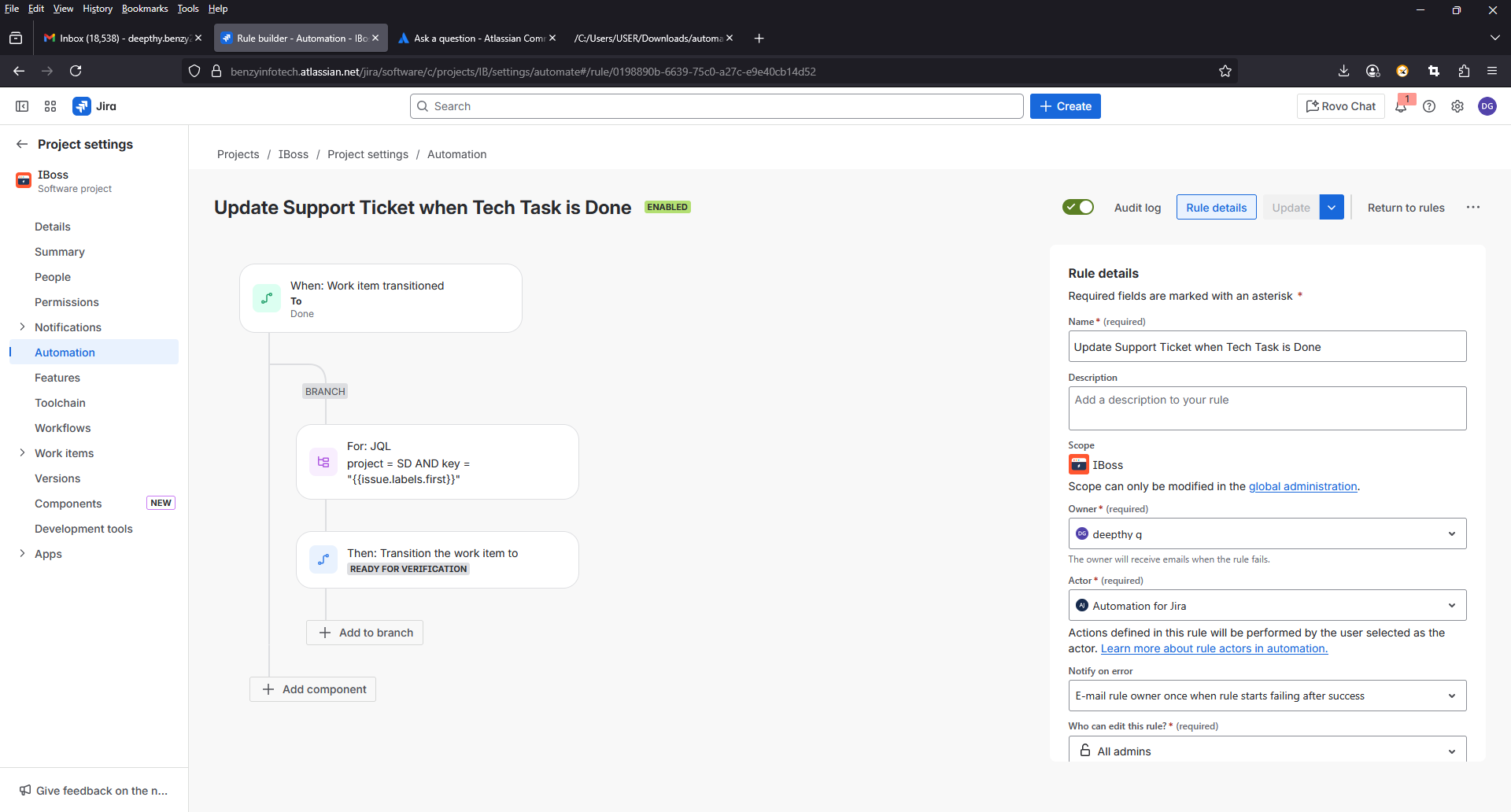This screenshot has height=812, width=1511.
Task: Open the Jira help icon
Action: click(x=1429, y=106)
